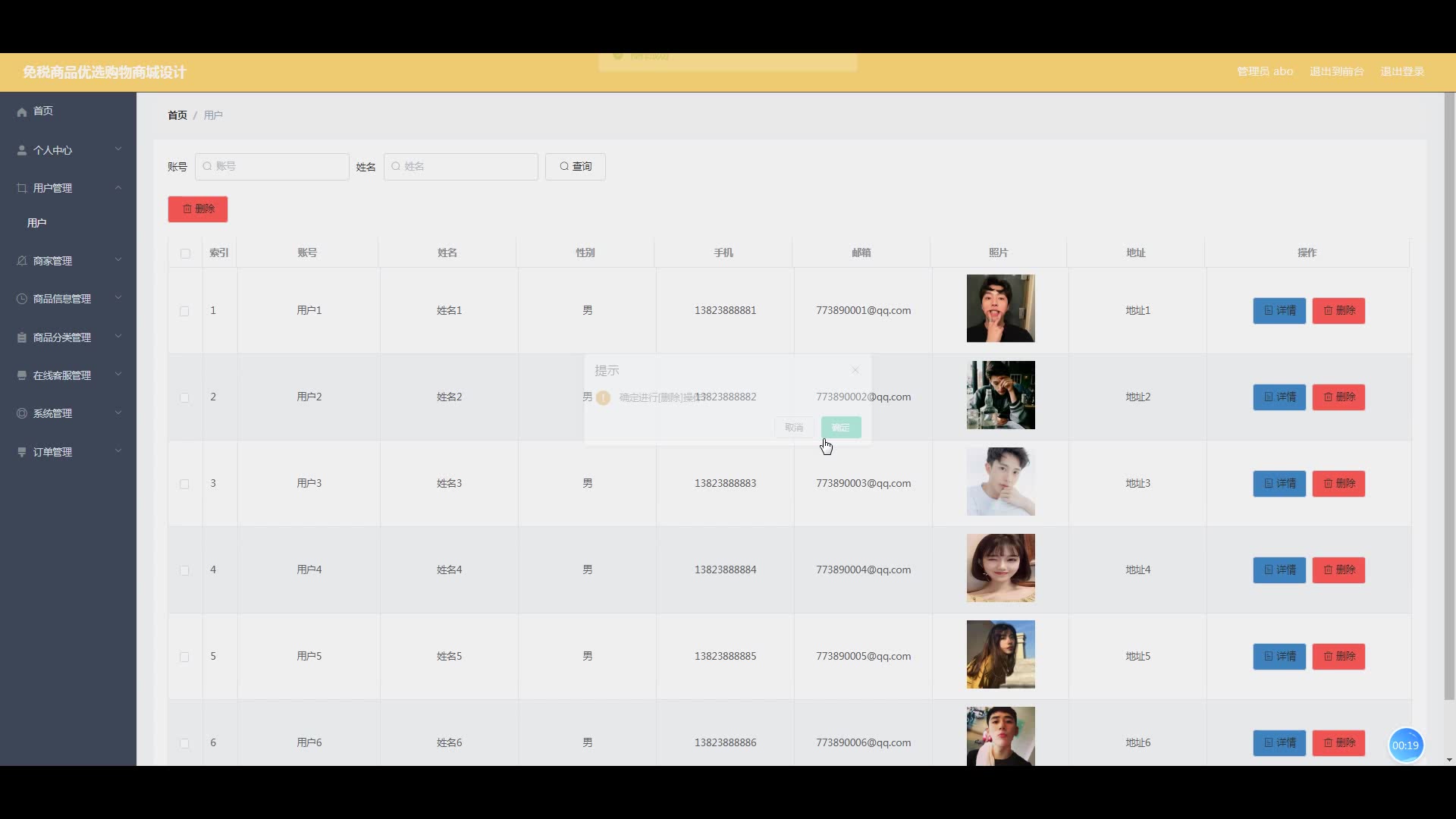Click the 在线客服管理 icon
Viewport: 1456px width, 819px height.
(22, 375)
